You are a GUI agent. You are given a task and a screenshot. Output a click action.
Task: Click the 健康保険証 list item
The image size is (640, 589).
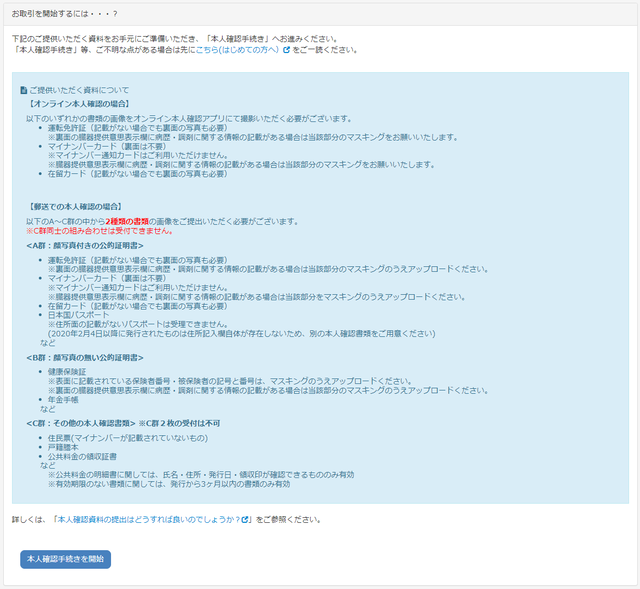[67, 372]
